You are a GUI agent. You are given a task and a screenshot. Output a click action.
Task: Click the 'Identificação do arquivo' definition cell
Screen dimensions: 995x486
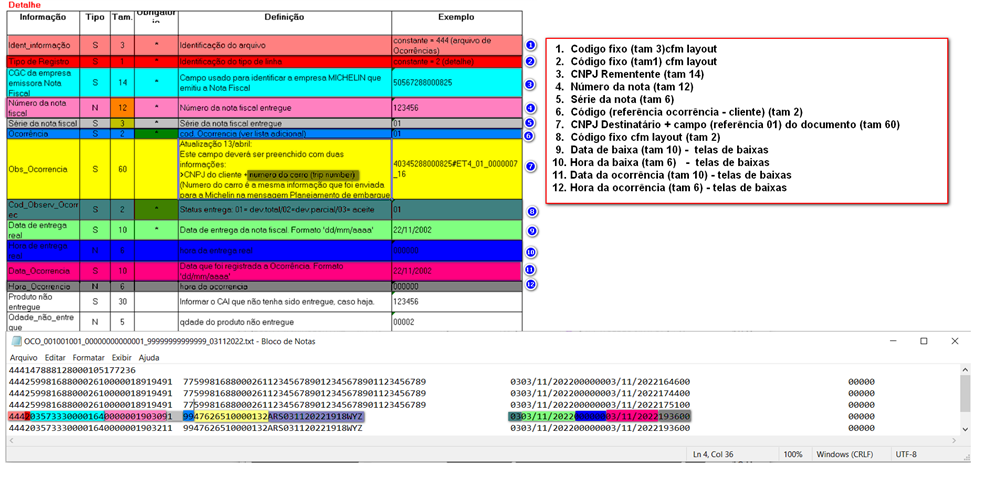(284, 46)
